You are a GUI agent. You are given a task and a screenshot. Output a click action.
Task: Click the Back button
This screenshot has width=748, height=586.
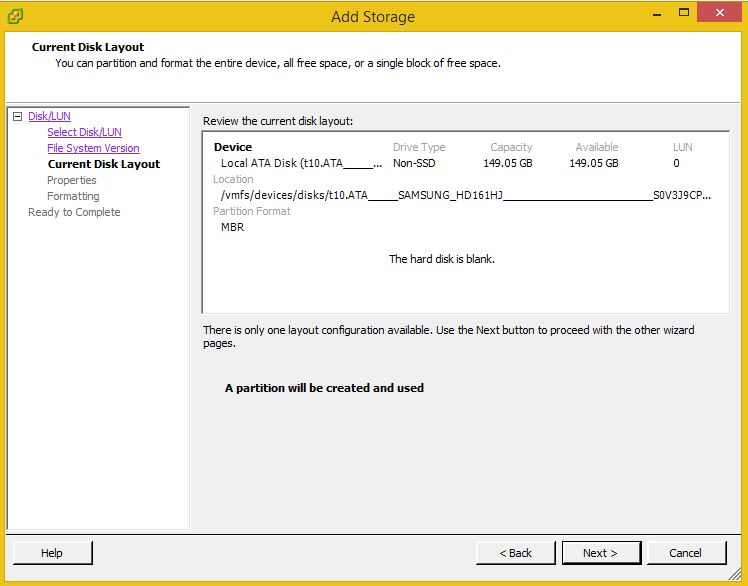pyautogui.click(x=515, y=553)
